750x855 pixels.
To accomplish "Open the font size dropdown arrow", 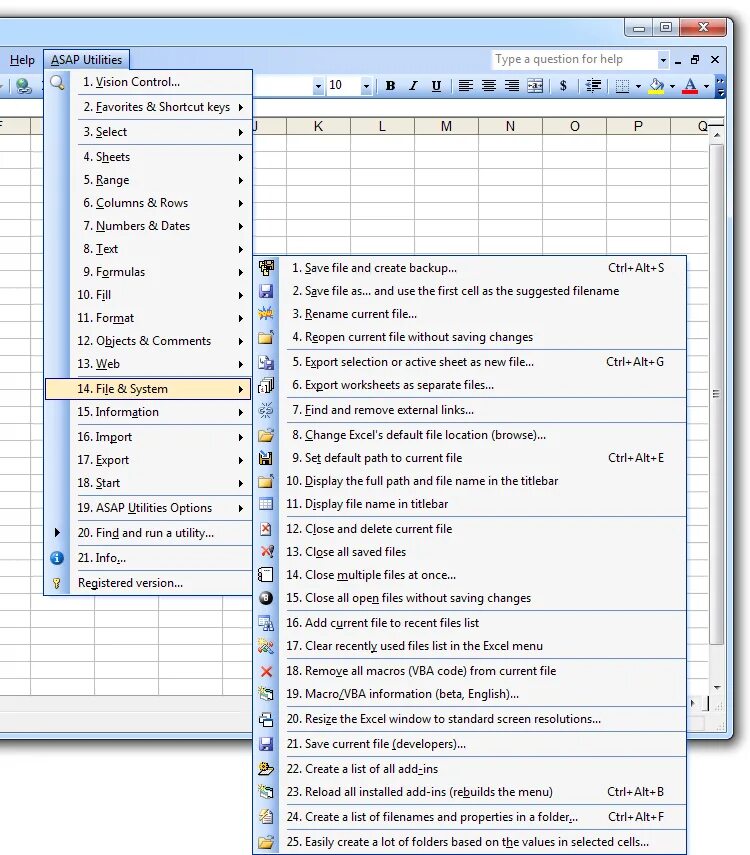I will (366, 86).
